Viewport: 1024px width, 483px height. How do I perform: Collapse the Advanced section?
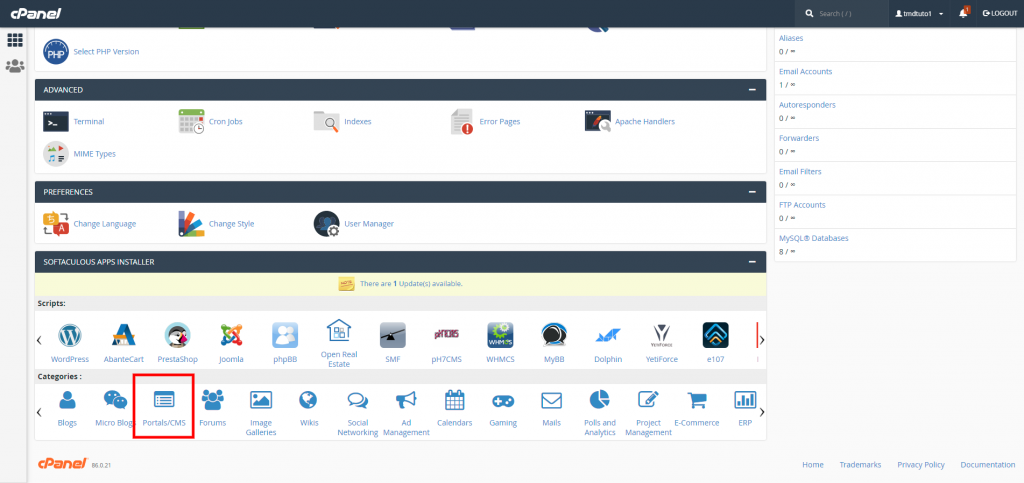point(751,90)
